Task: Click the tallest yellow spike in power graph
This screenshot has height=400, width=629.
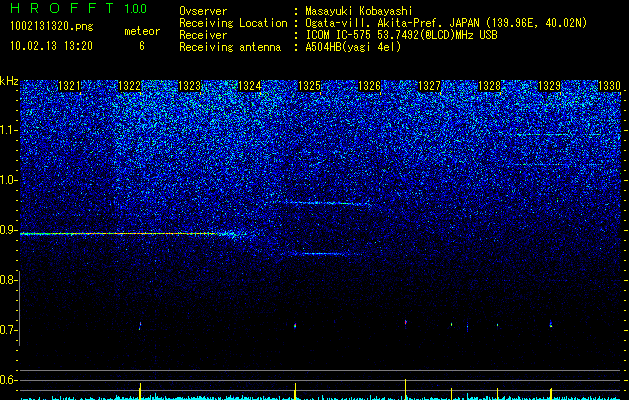Action: (x=406, y=389)
